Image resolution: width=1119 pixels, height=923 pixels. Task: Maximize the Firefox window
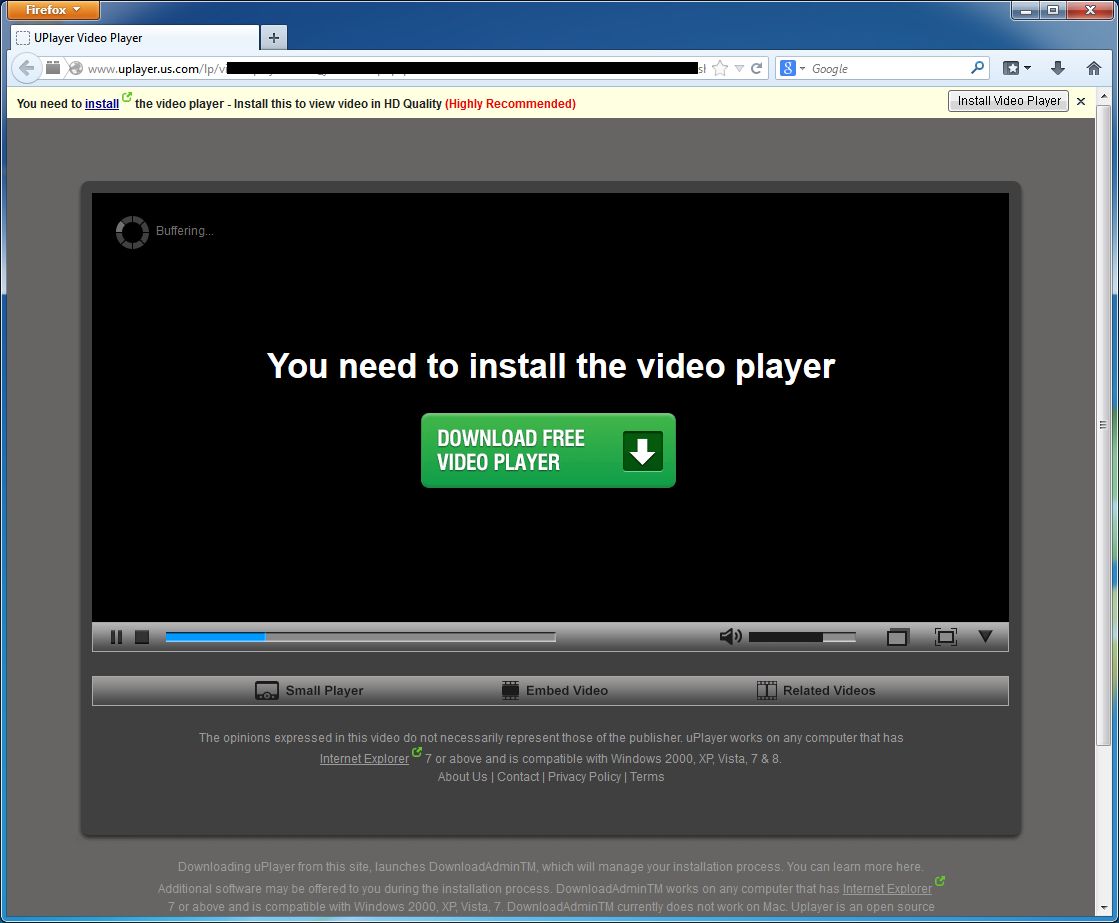pyautogui.click(x=1053, y=10)
